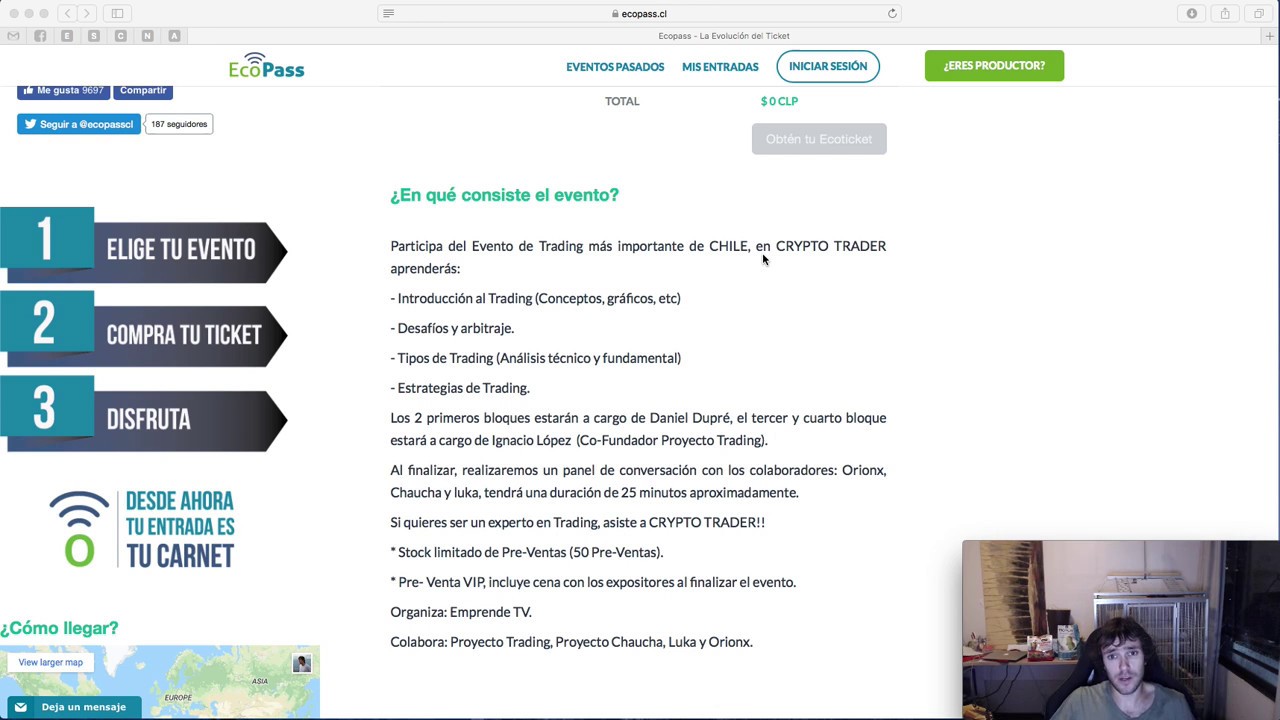Screen dimensions: 1280x720
Task: Select the Ecopass - La Evolución del Ticket tab
Action: tap(724, 36)
